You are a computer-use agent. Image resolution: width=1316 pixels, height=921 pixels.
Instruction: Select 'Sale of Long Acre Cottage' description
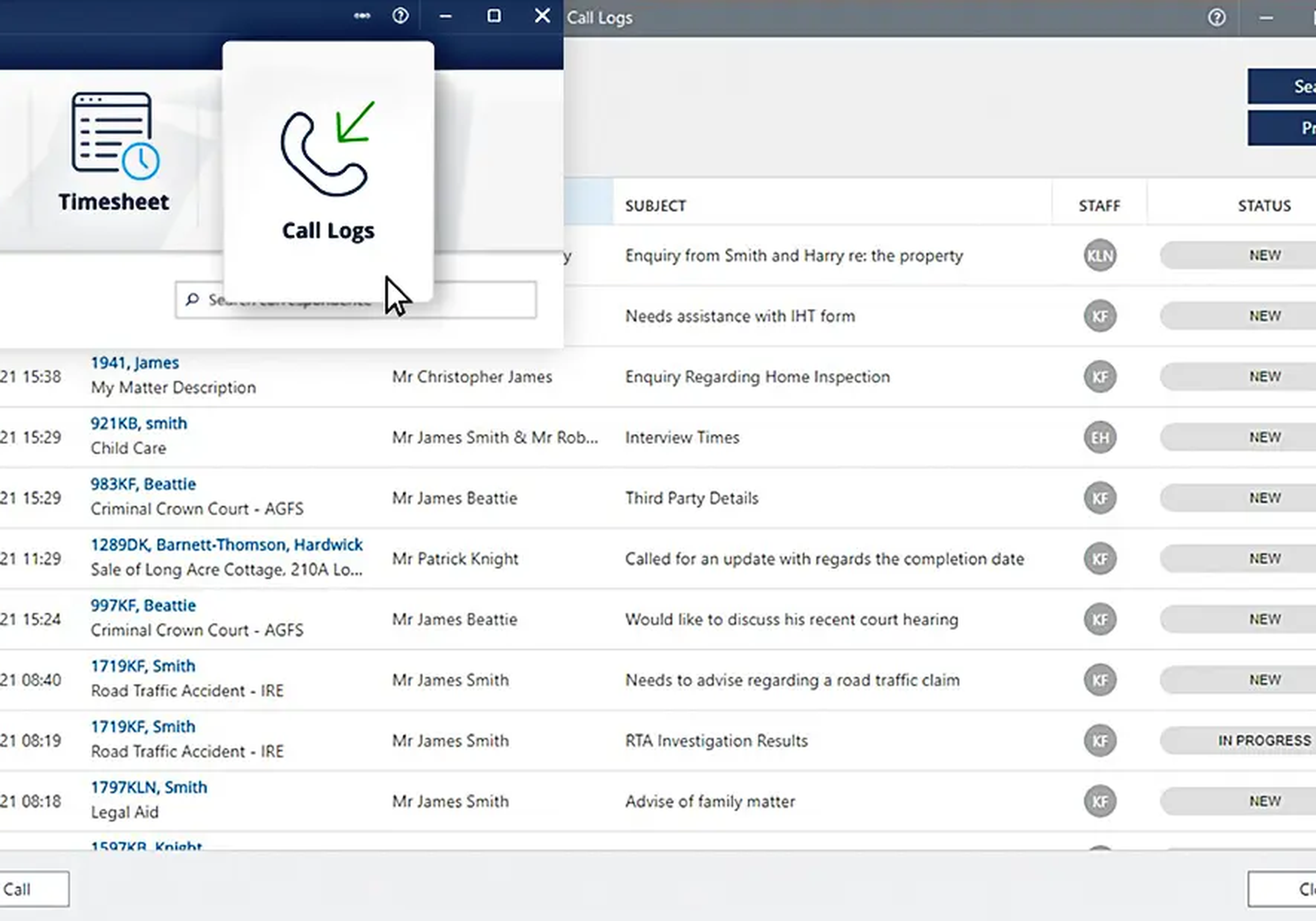click(x=226, y=570)
